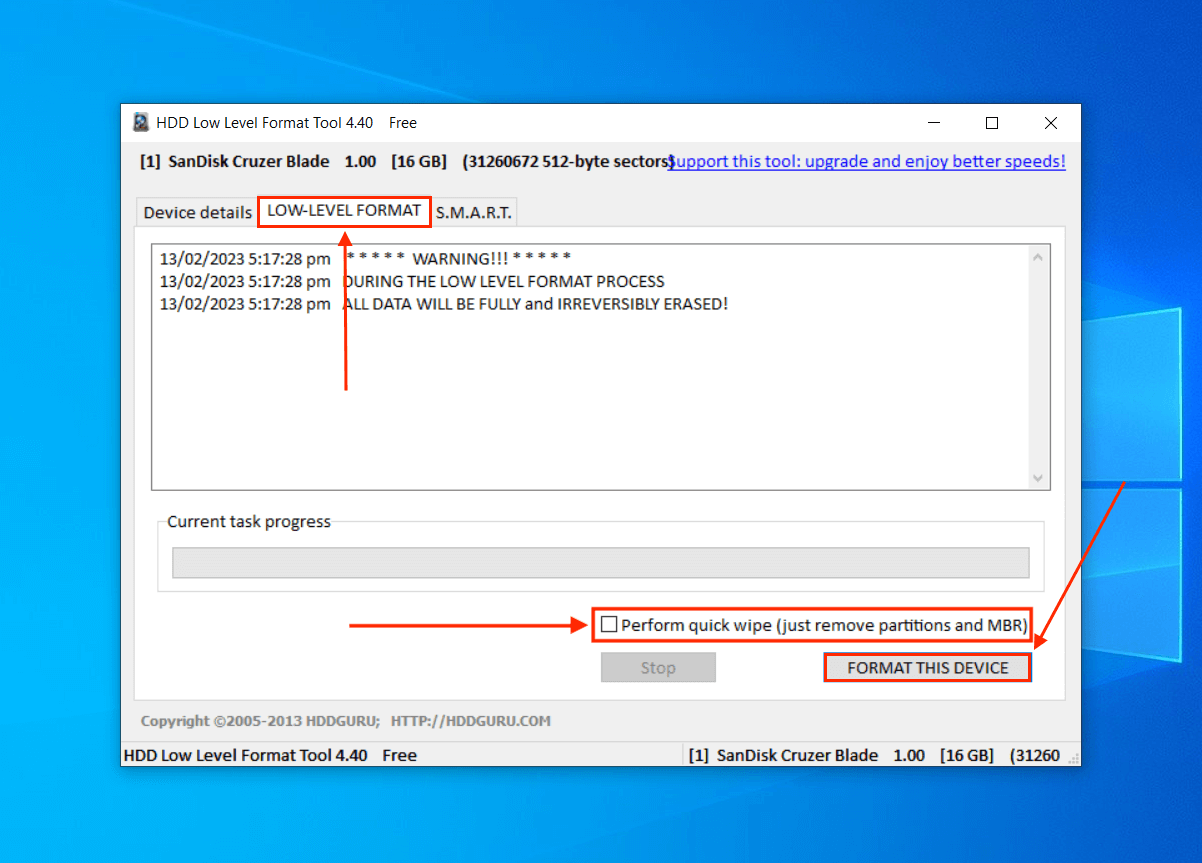The width and height of the screenshot is (1202, 863).
Task: Click the HDD Low Level Format Tool app icon
Action: point(141,123)
